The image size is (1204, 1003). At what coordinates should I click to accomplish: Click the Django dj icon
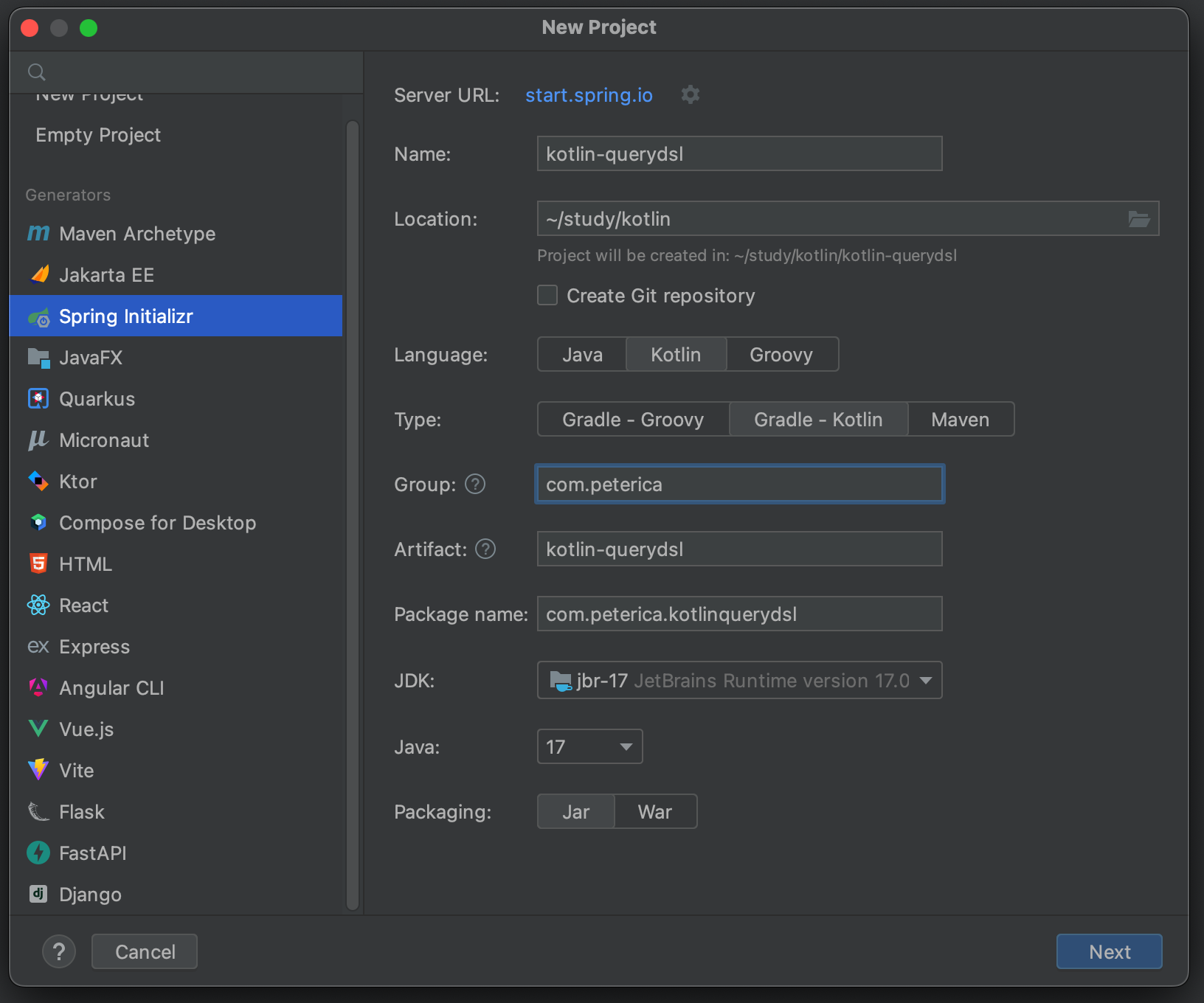pyautogui.click(x=38, y=895)
